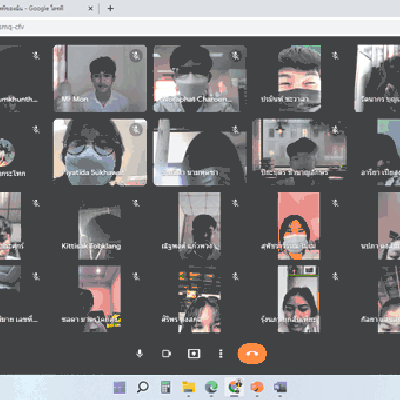Click the browser address bar URL

(x=12, y=27)
